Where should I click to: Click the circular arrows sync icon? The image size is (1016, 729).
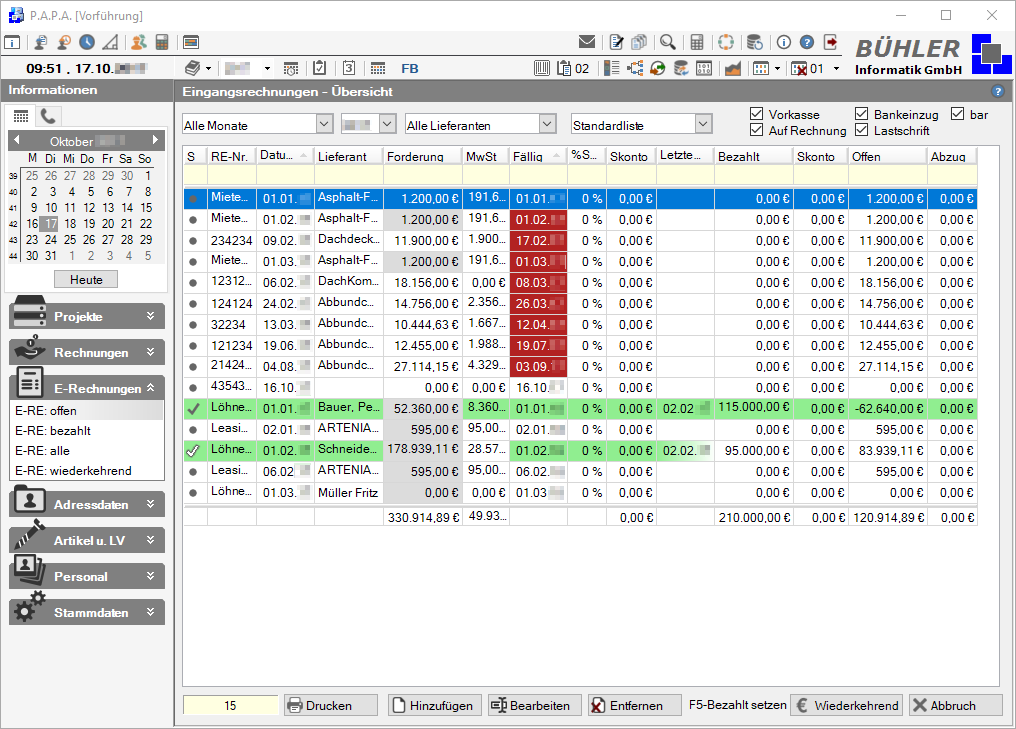658,68
